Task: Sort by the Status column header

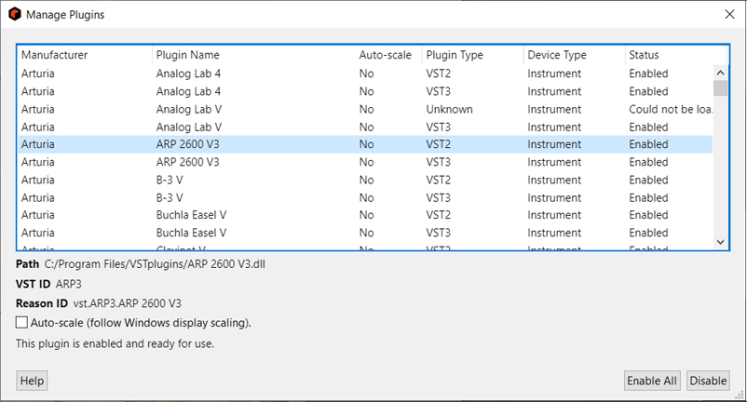Action: 675,55
